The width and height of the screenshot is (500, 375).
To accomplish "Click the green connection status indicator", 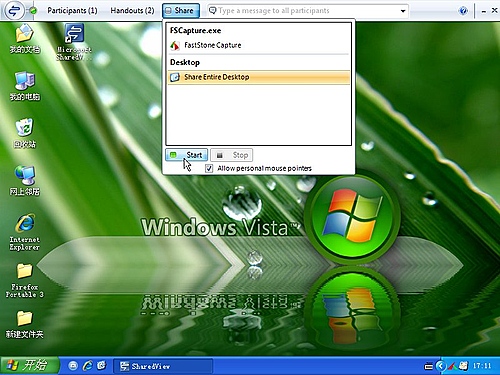I will click(33, 11).
